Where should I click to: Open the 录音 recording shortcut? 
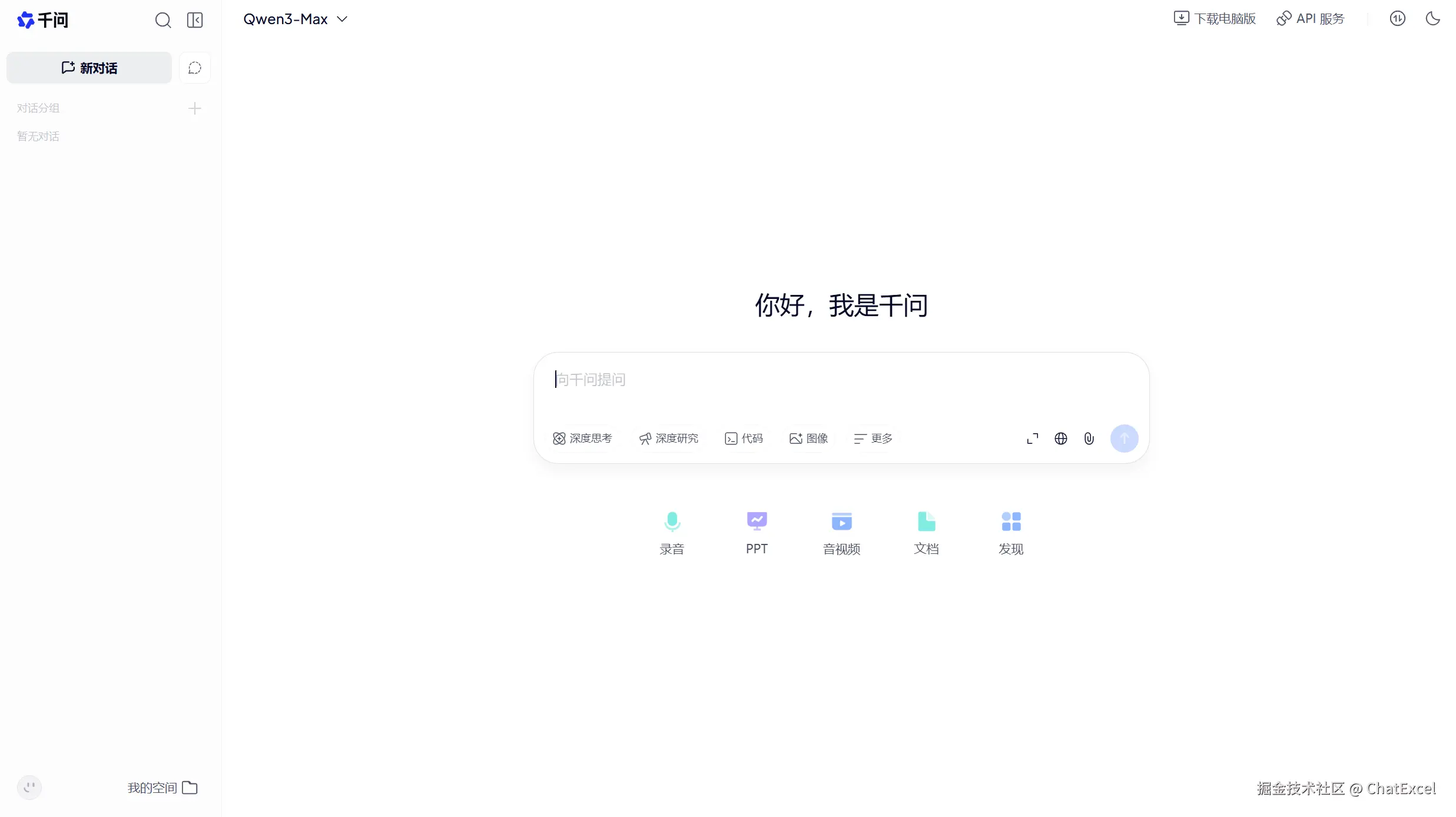(672, 533)
